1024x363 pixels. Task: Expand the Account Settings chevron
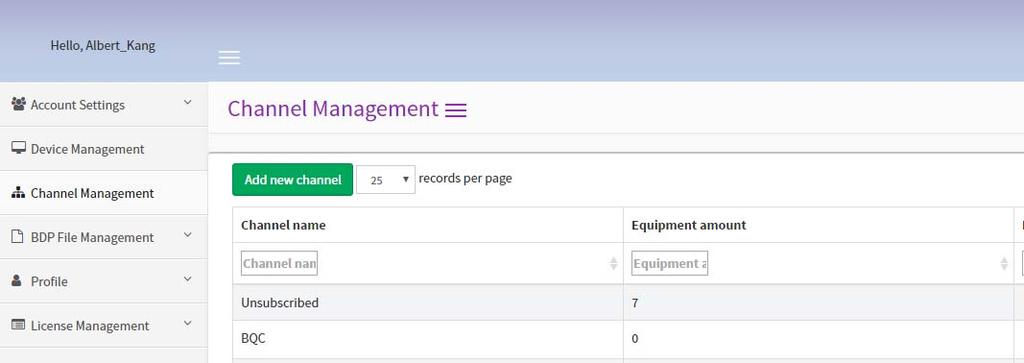[188, 103]
